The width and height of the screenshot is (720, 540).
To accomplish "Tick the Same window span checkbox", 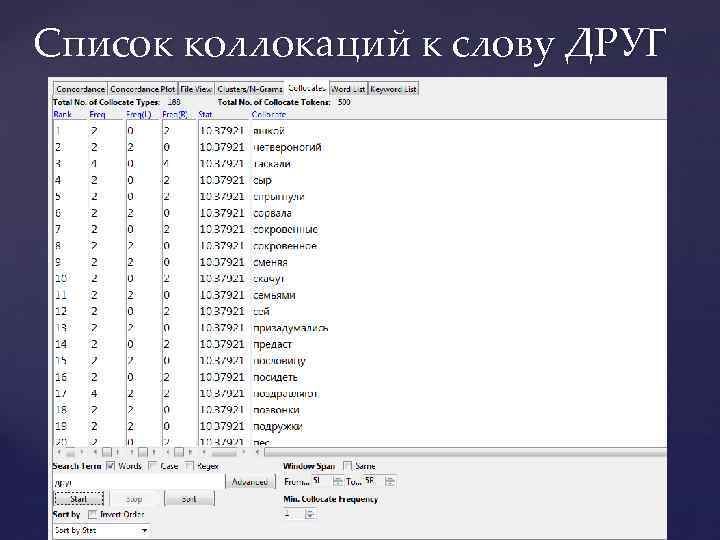I will 348,466.
